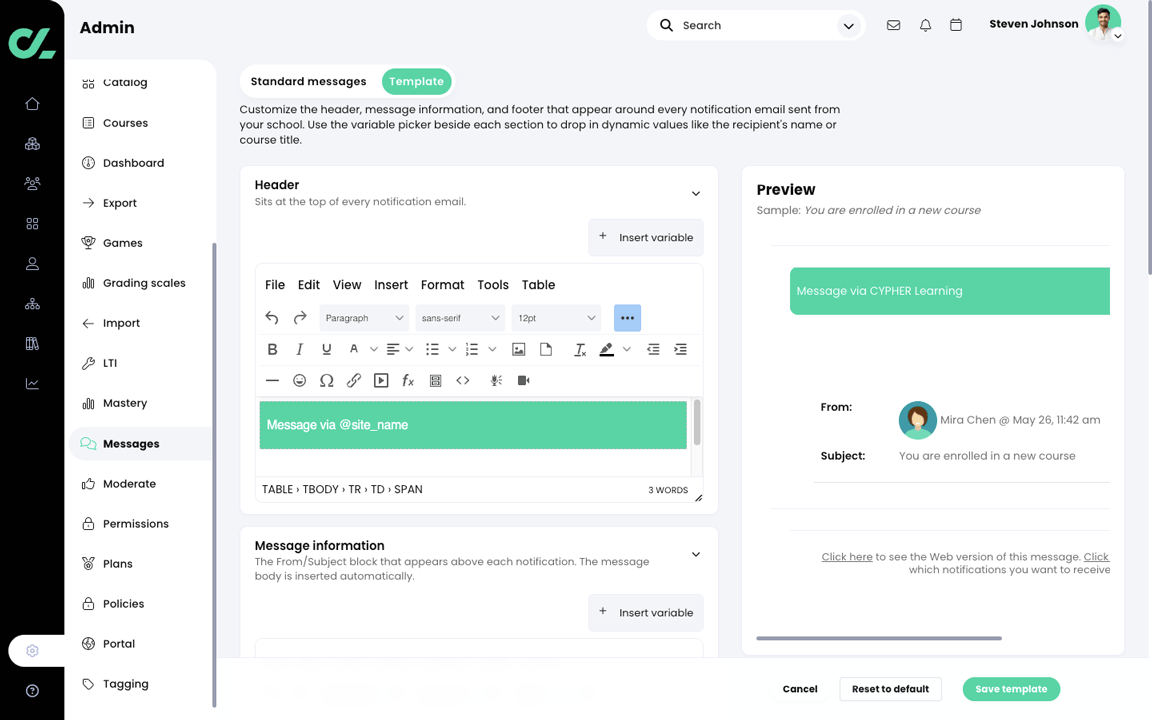This screenshot has height=720, width=1152.
Task: Click the Preview horizontal scrollbar
Action: click(879, 638)
